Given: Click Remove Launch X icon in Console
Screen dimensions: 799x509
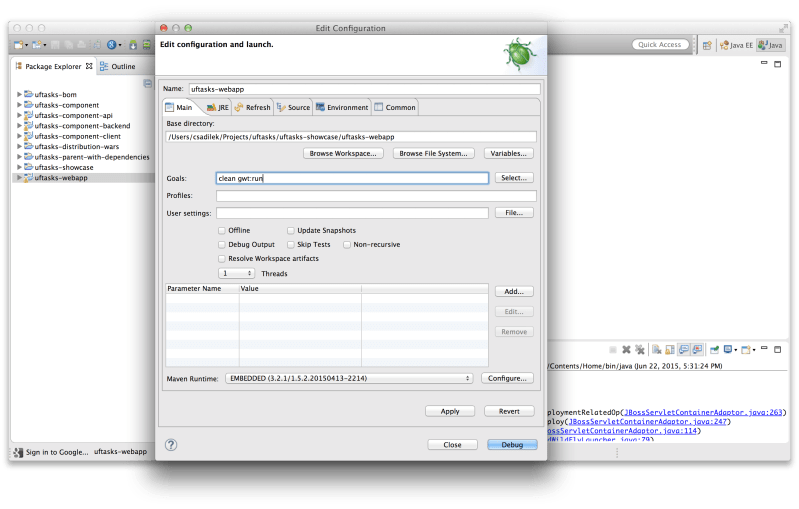Looking at the screenshot, I should (626, 350).
